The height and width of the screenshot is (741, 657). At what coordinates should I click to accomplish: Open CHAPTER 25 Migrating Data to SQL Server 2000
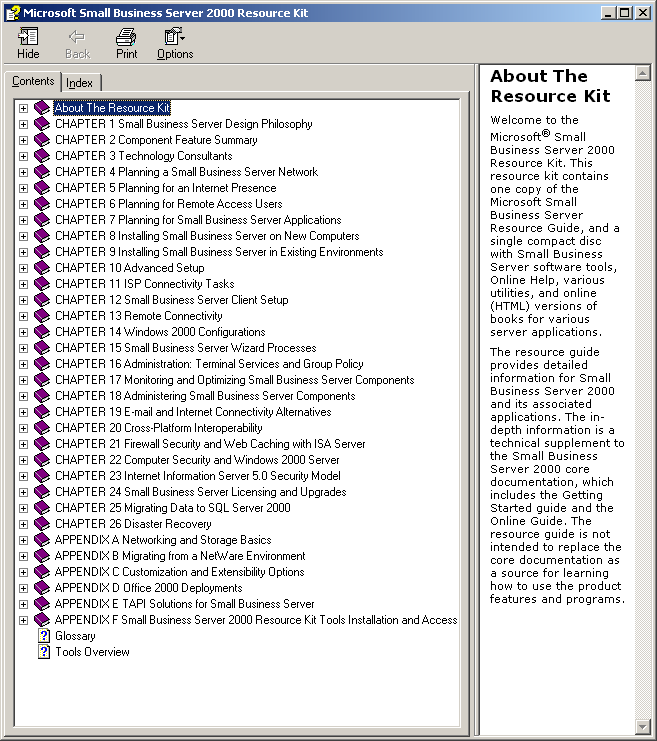173,508
